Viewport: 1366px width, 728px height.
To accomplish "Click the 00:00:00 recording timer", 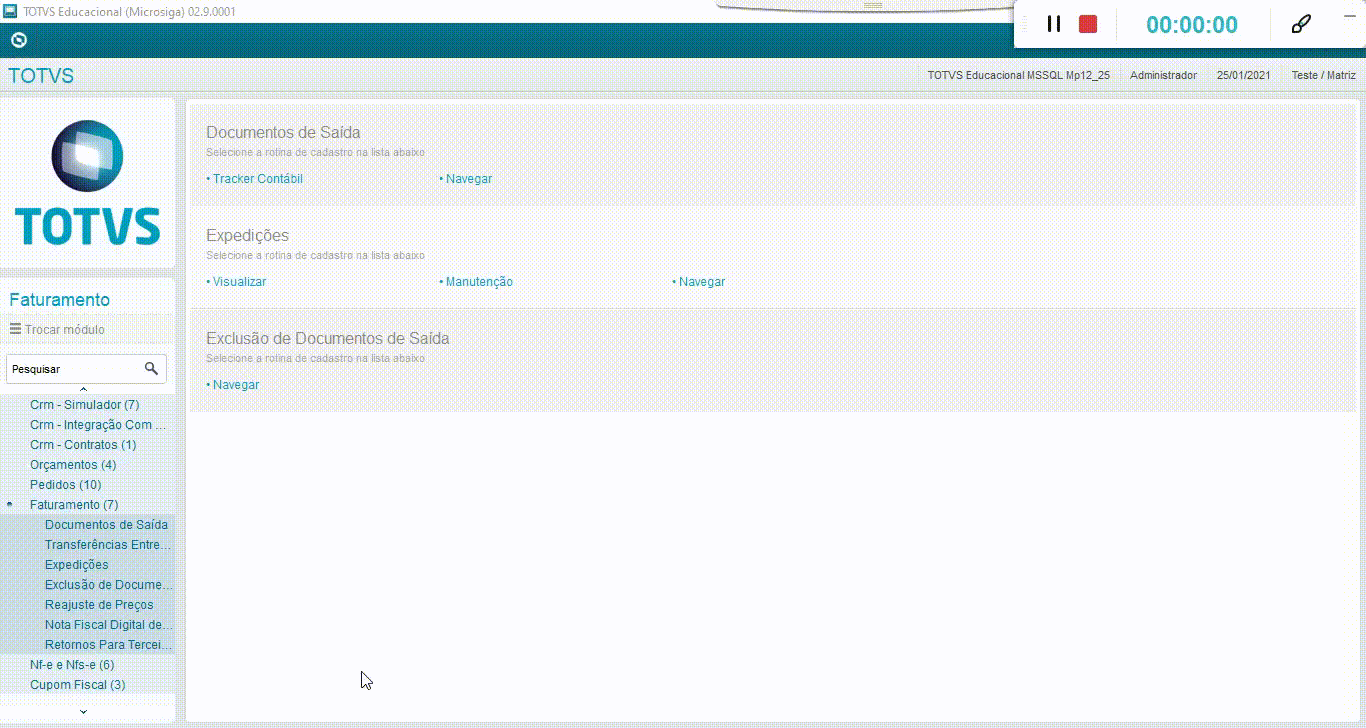I will pos(1192,25).
